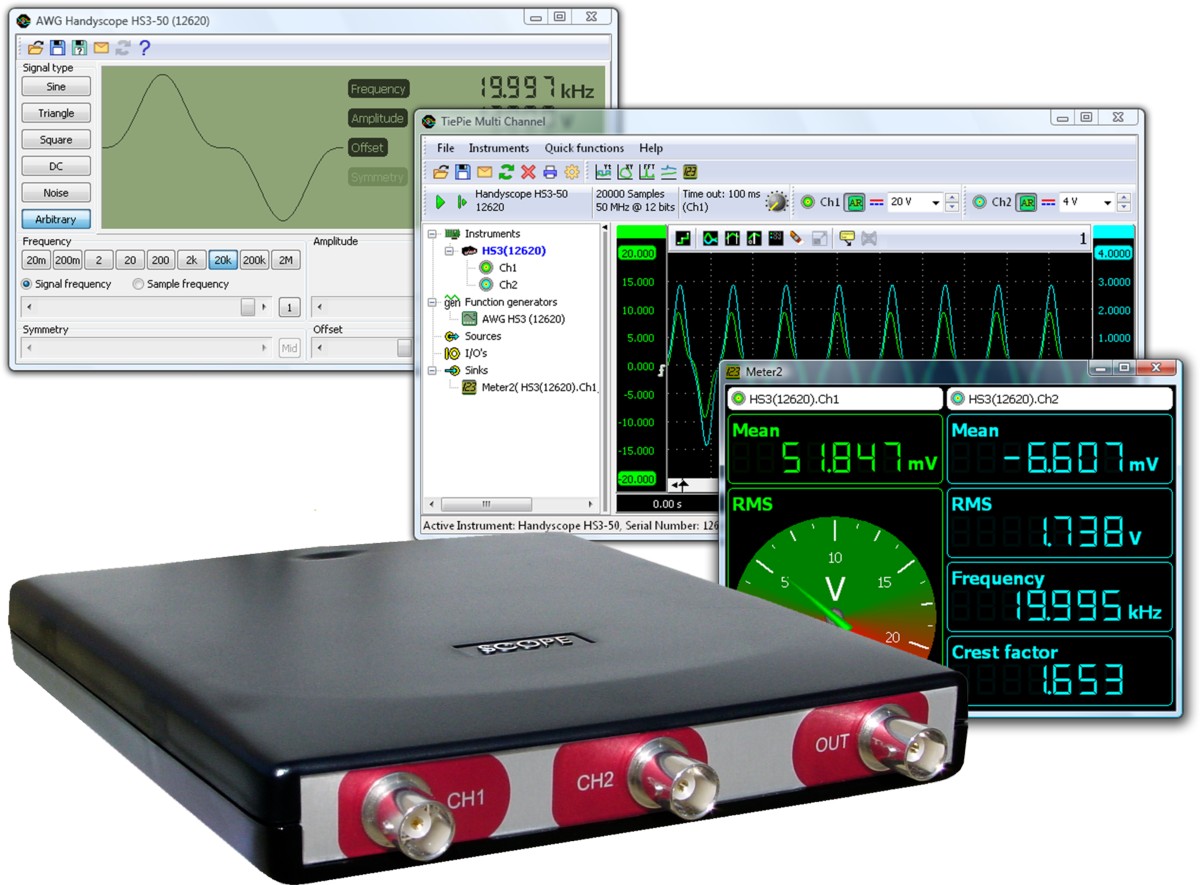Start continuous measuring with green play button
This screenshot has height=885, width=1200.
(441, 202)
